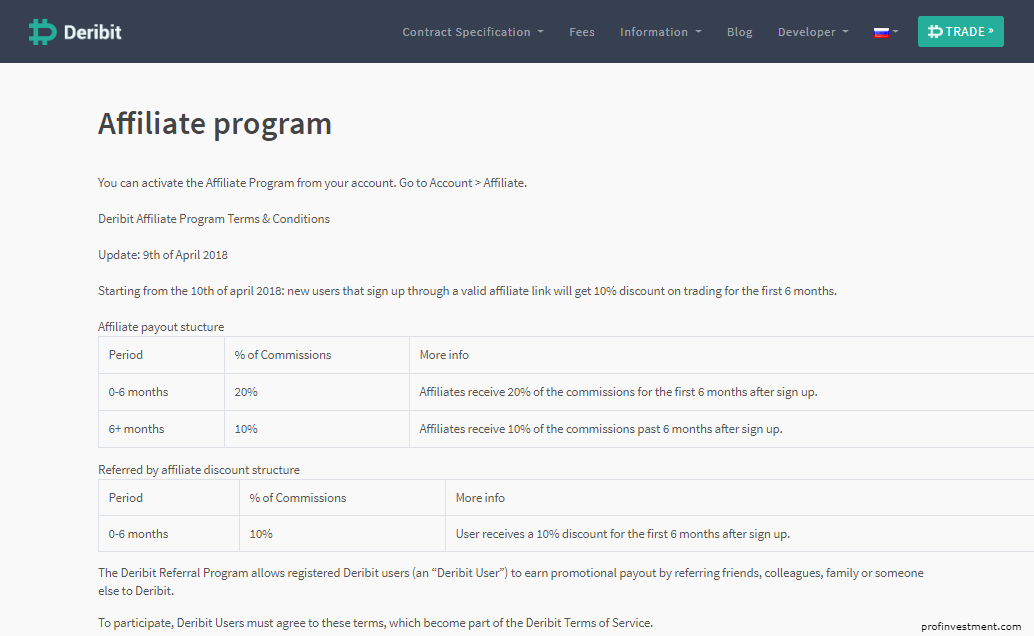
Task: Expand the Information dropdown menu
Action: point(661,32)
